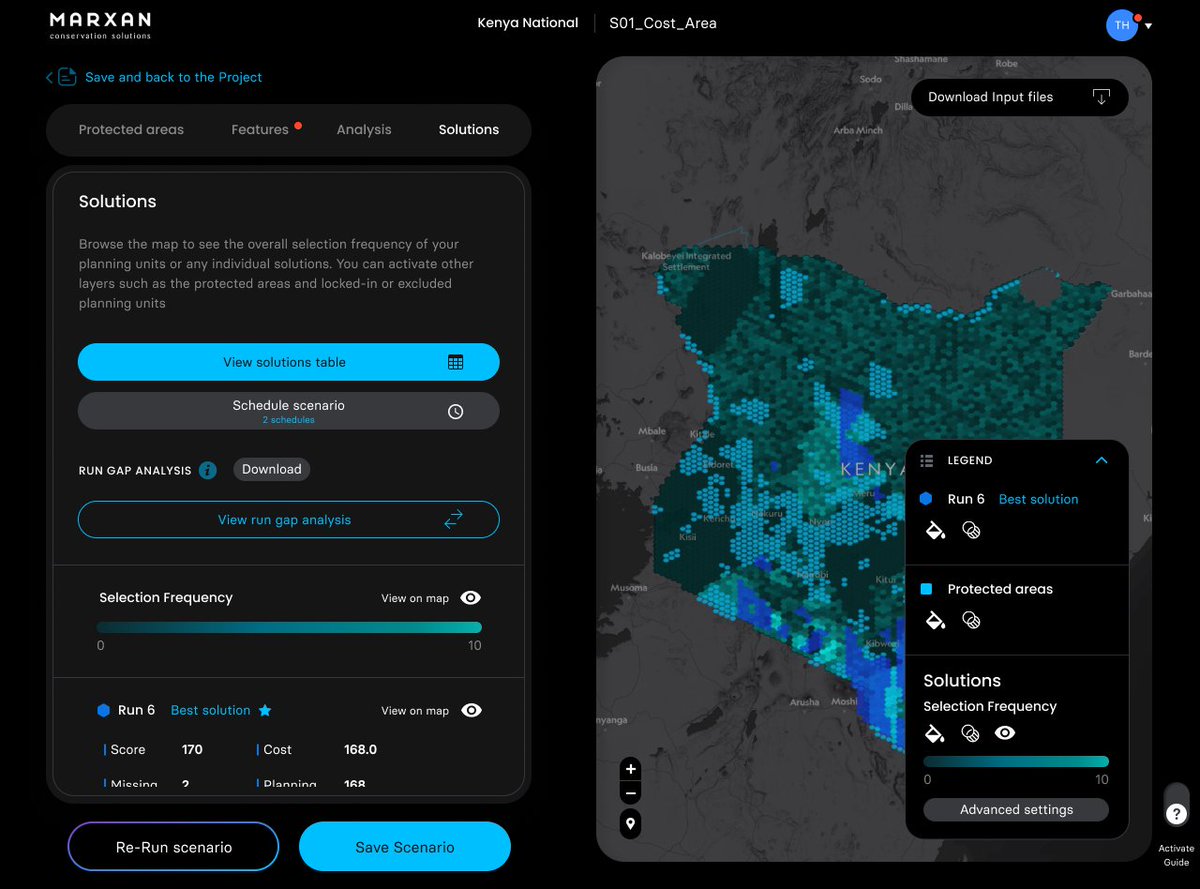Open the Run Gap Analysis info icon

[208, 470]
